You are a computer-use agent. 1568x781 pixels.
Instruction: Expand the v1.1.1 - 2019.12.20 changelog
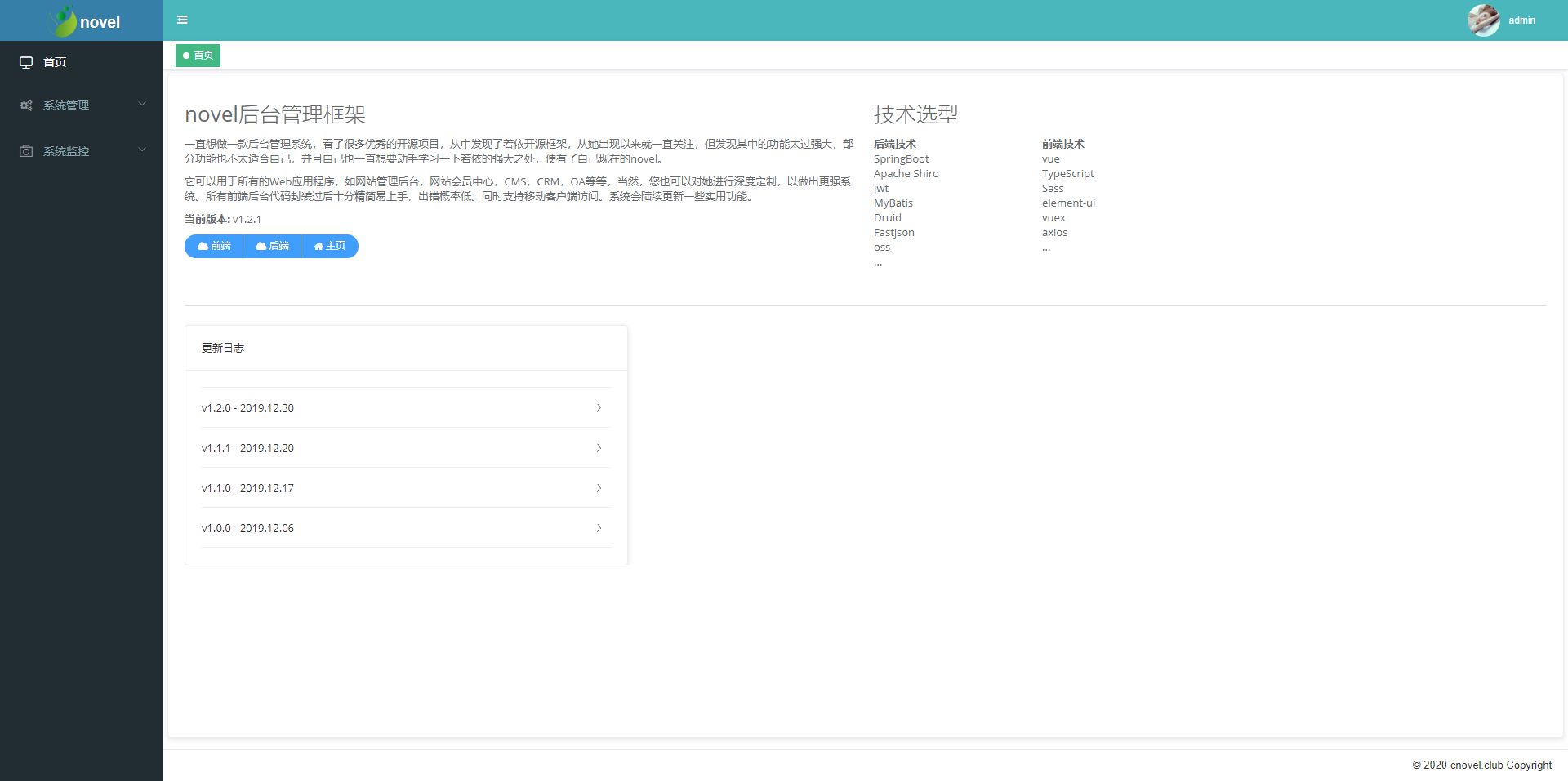point(599,448)
